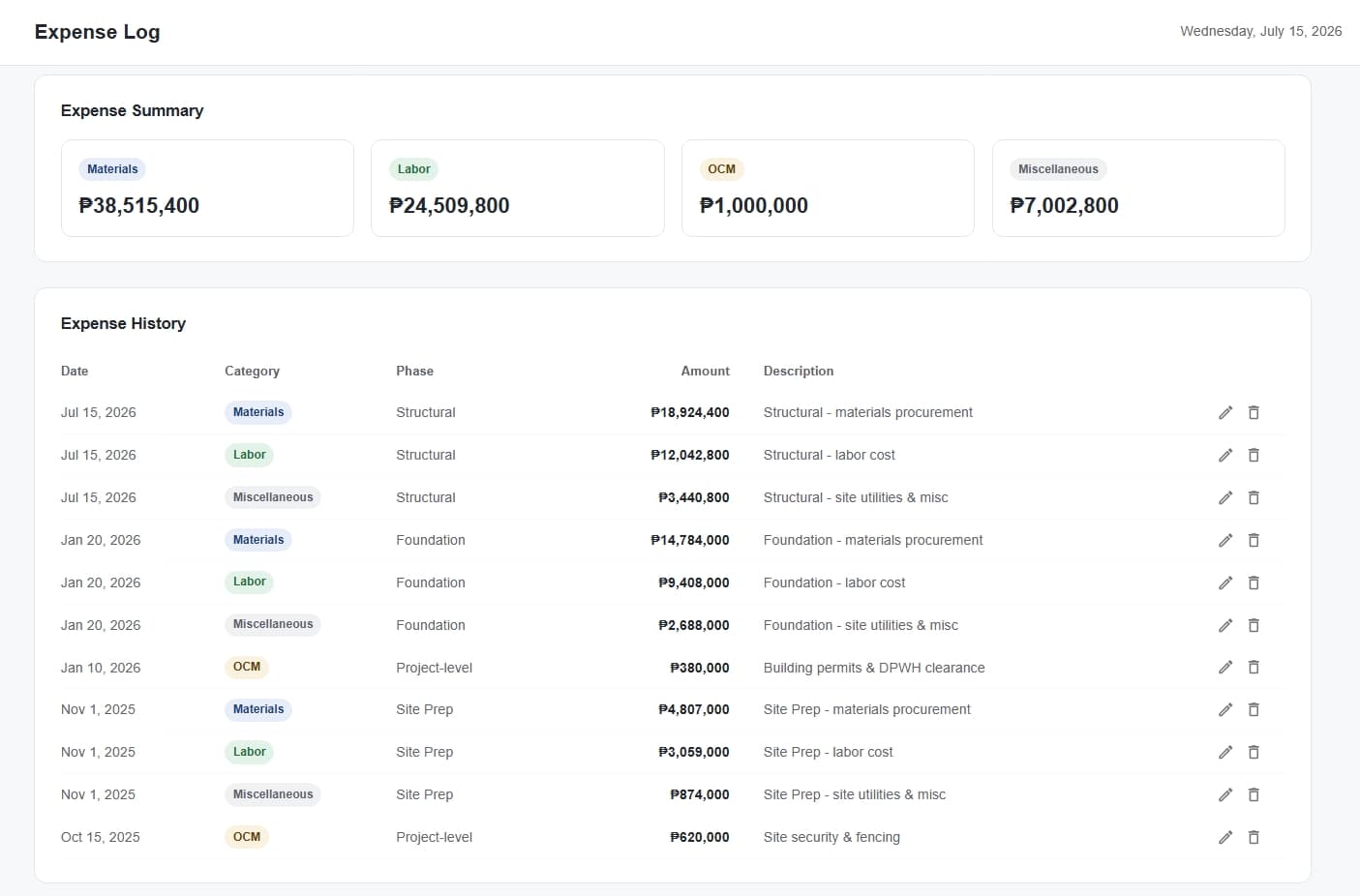1360x896 pixels.
Task: Click Miscellaneous badge in Jul 15 row
Action: [x=273, y=497]
